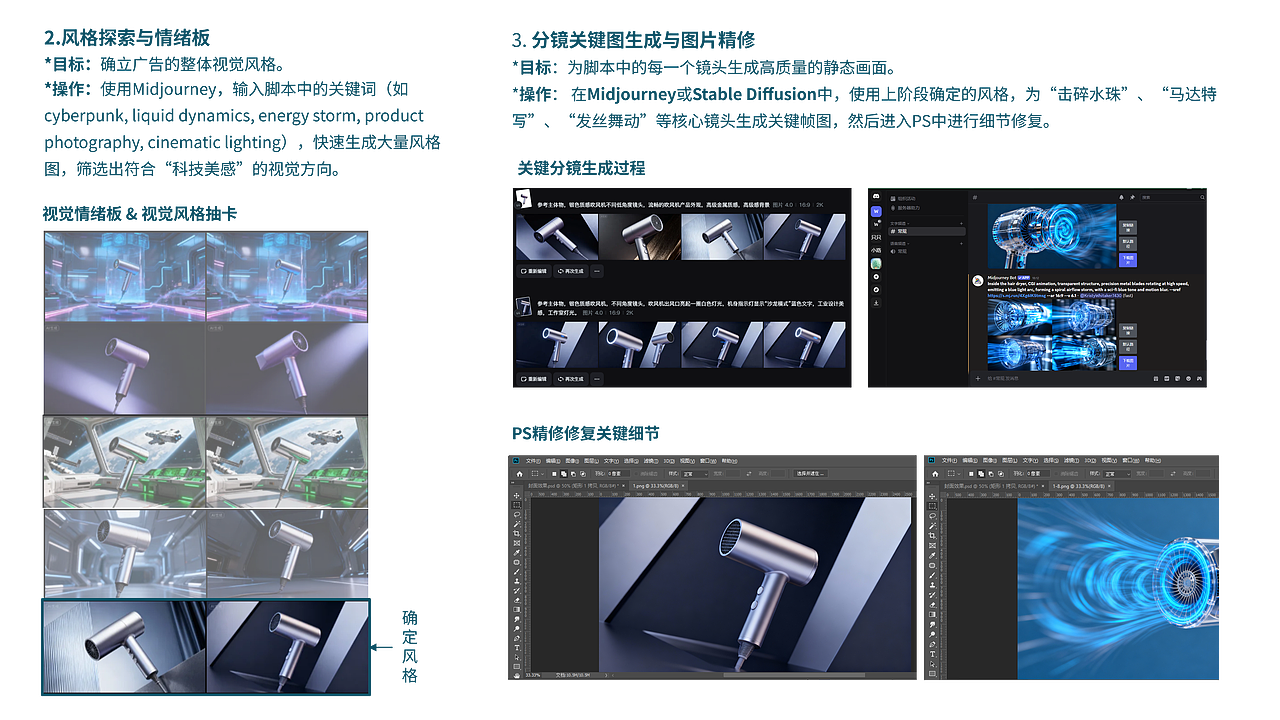This screenshot has width=1280, height=720.
Task: Click Discord pinned messages icon
Action: click(x=1132, y=197)
